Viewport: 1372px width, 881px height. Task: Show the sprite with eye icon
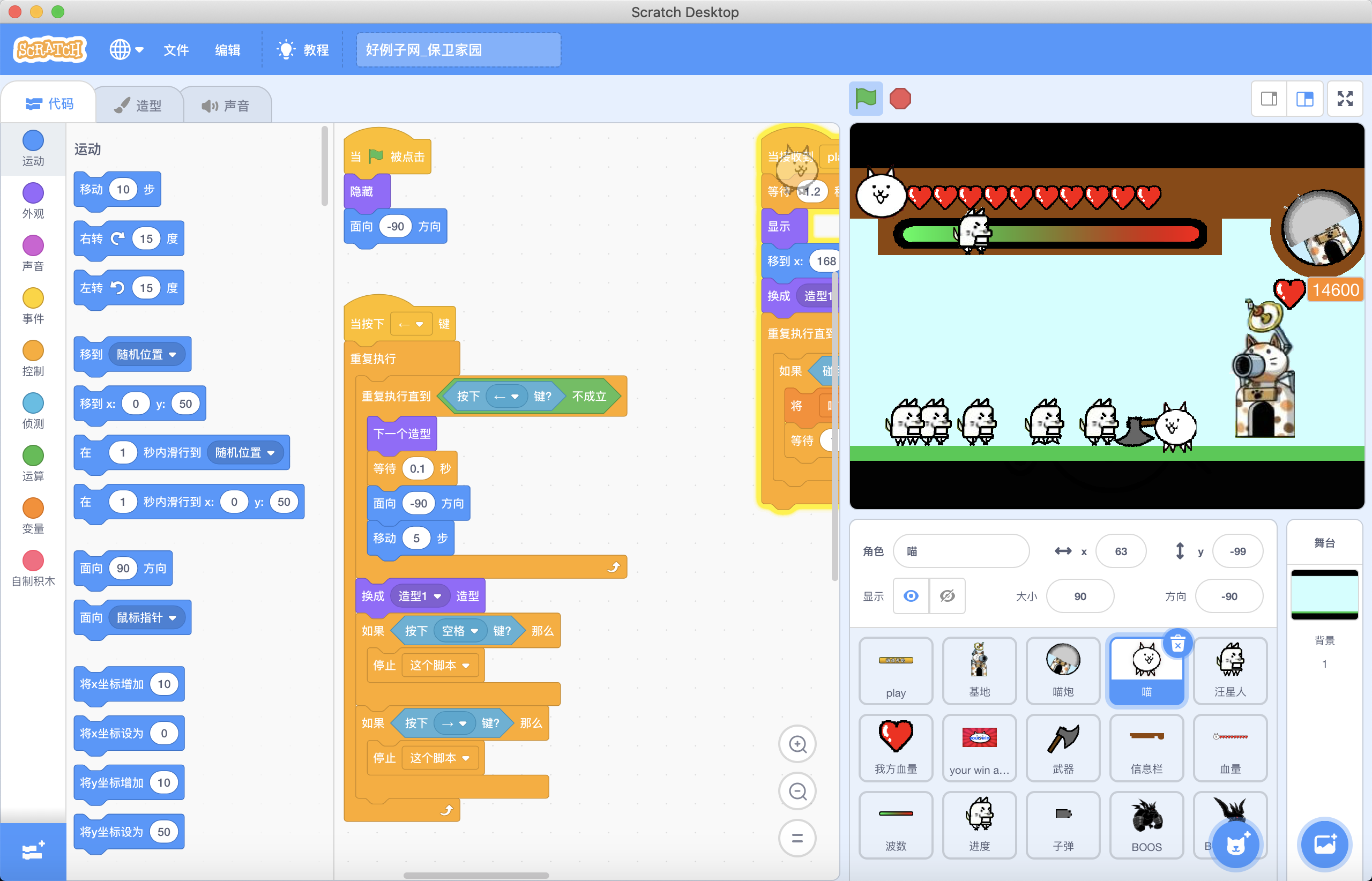911,596
